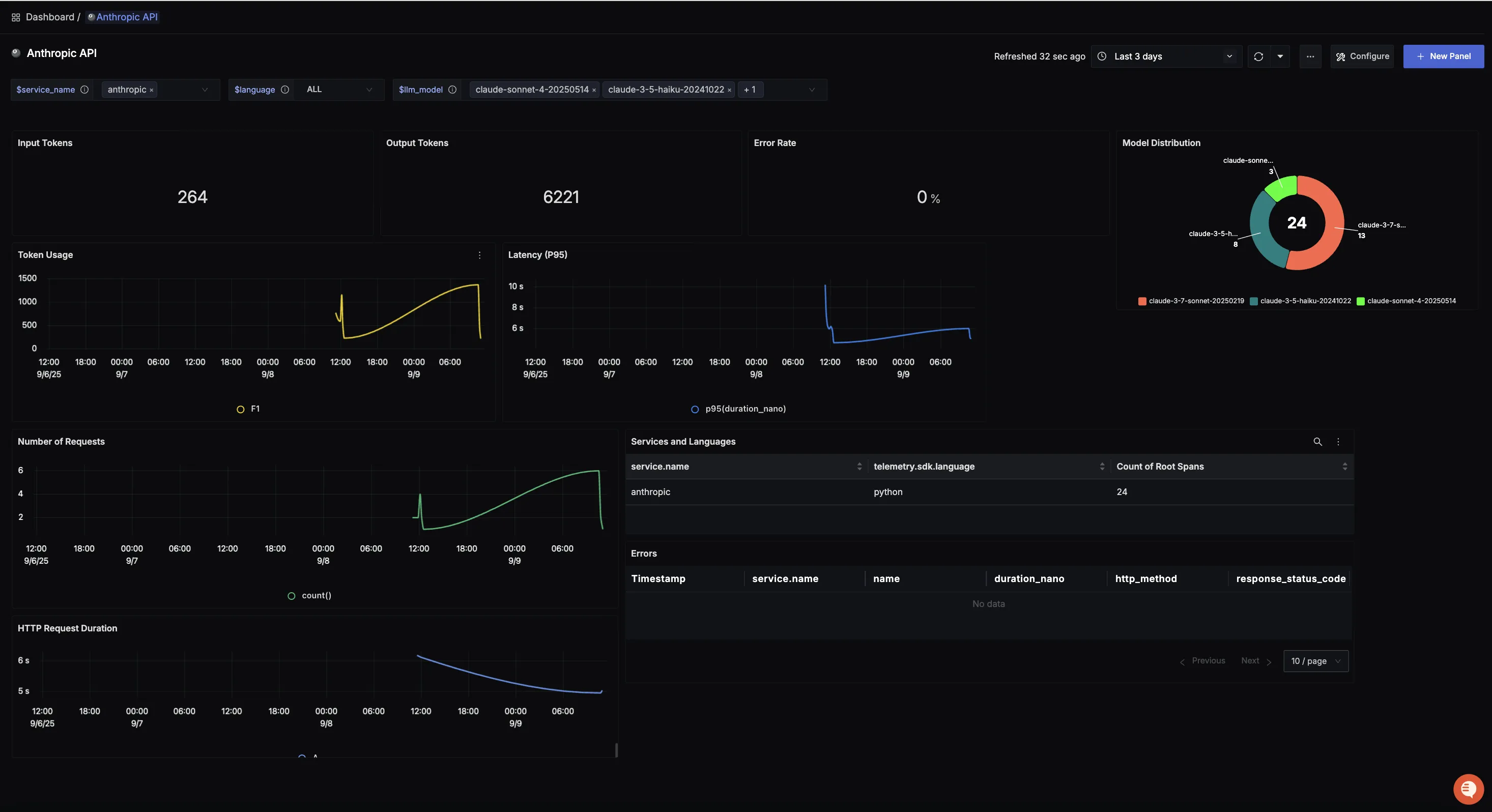The height and width of the screenshot is (812, 1492).
Task: Open Token Usage panel options menu
Action: point(479,255)
